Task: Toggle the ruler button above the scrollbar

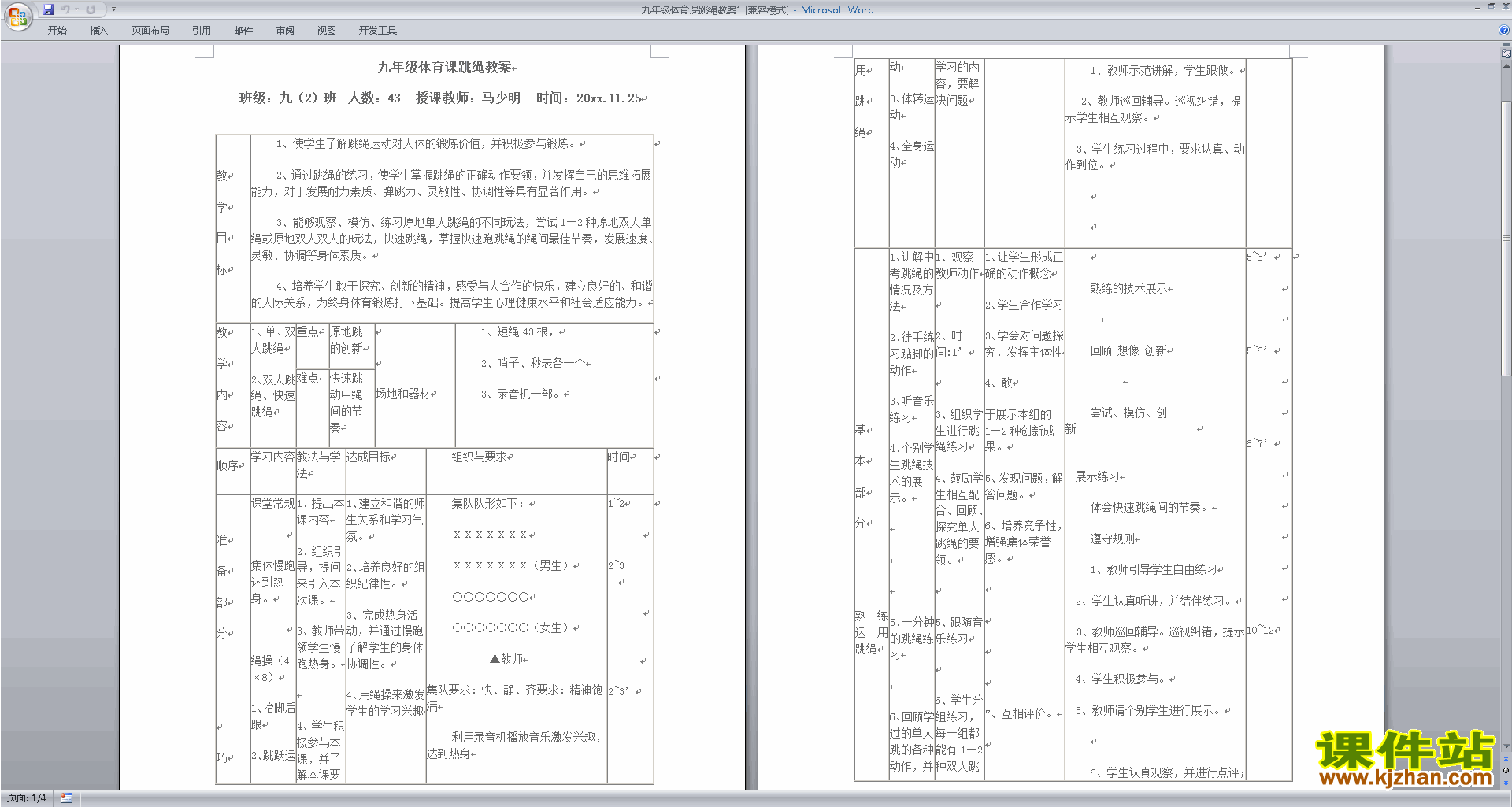Action: [x=1506, y=54]
